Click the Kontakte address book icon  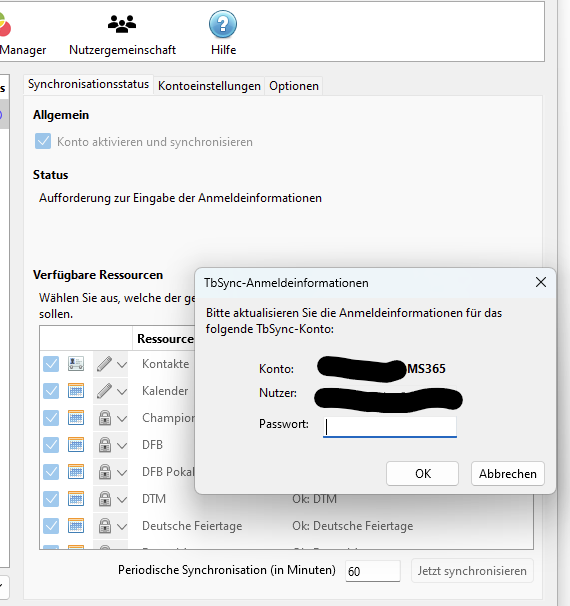point(76,364)
